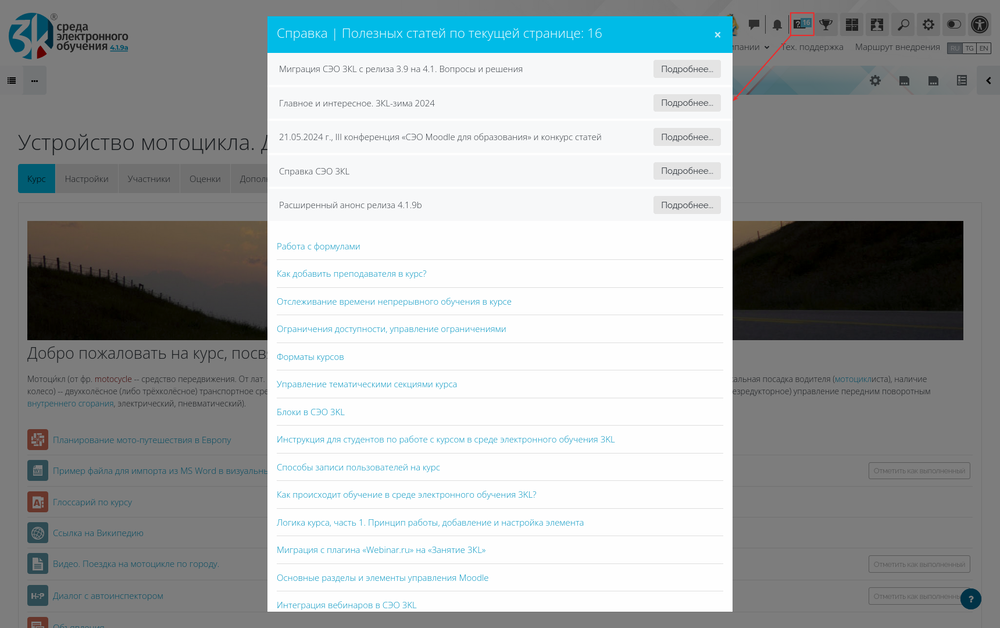This screenshot has height=628, width=1000.
Task: Click Подробнее for Главное и интересное article
Action: click(x=687, y=103)
